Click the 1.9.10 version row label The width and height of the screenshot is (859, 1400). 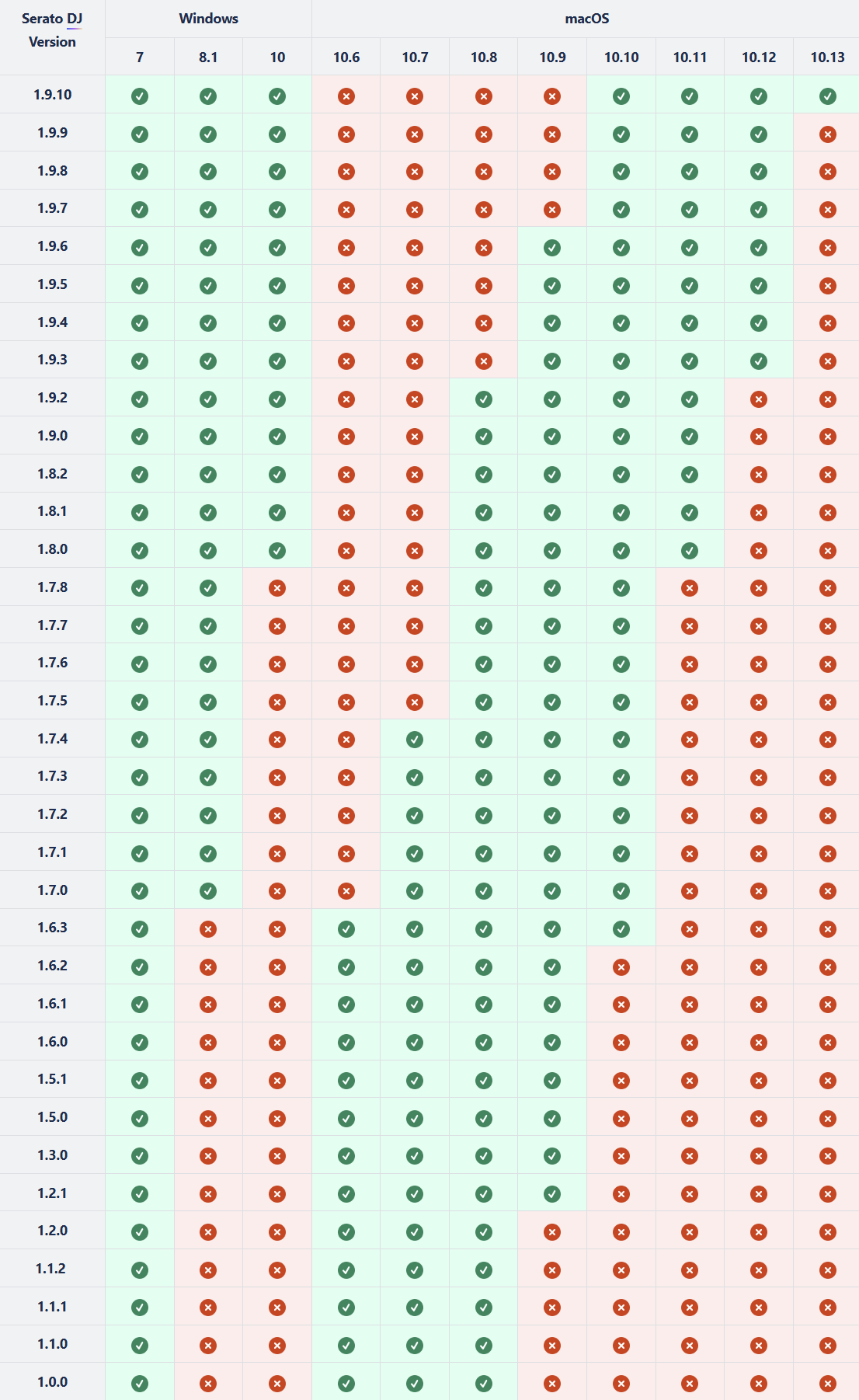tap(52, 95)
